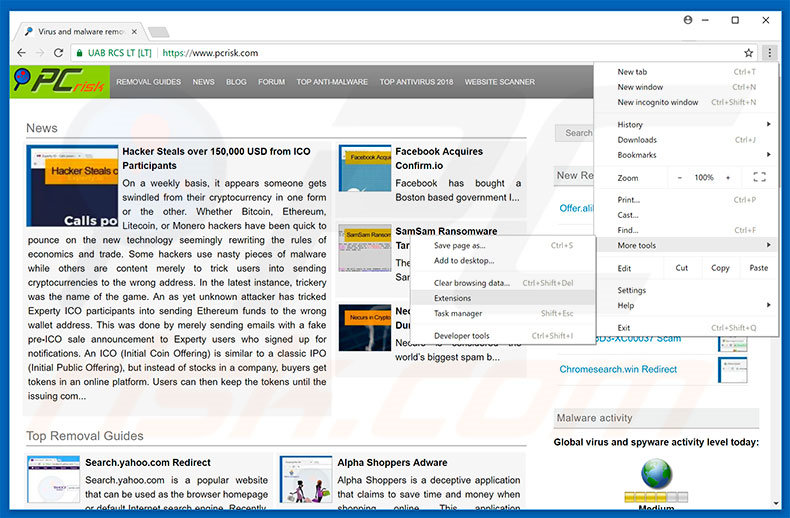Screen dimensions: 790x518
Task: Open TOP ANTI-MALWARE nav item
Action: coord(332,82)
